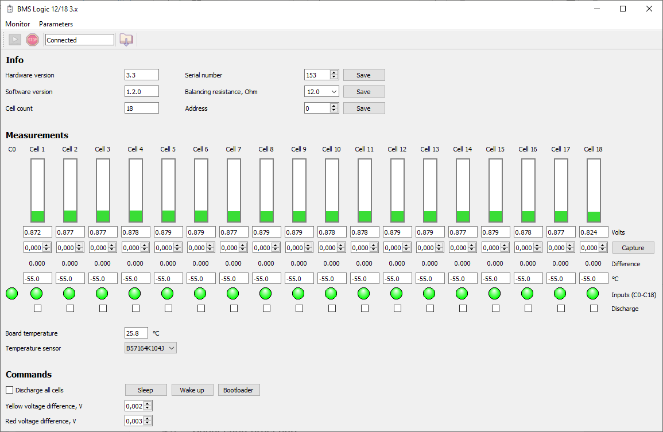Click the Serial number spinner arrows

tap(334, 75)
